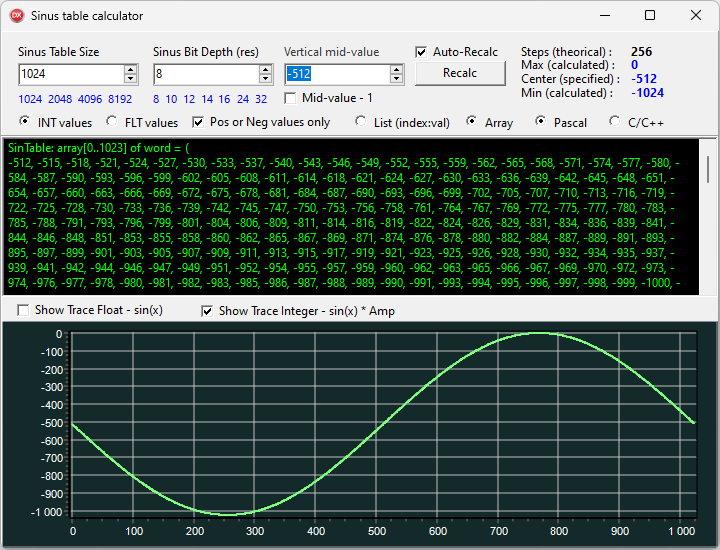Decrease Vertical mid-value with down arrow
This screenshot has width=720, height=550.
tap(396, 79)
